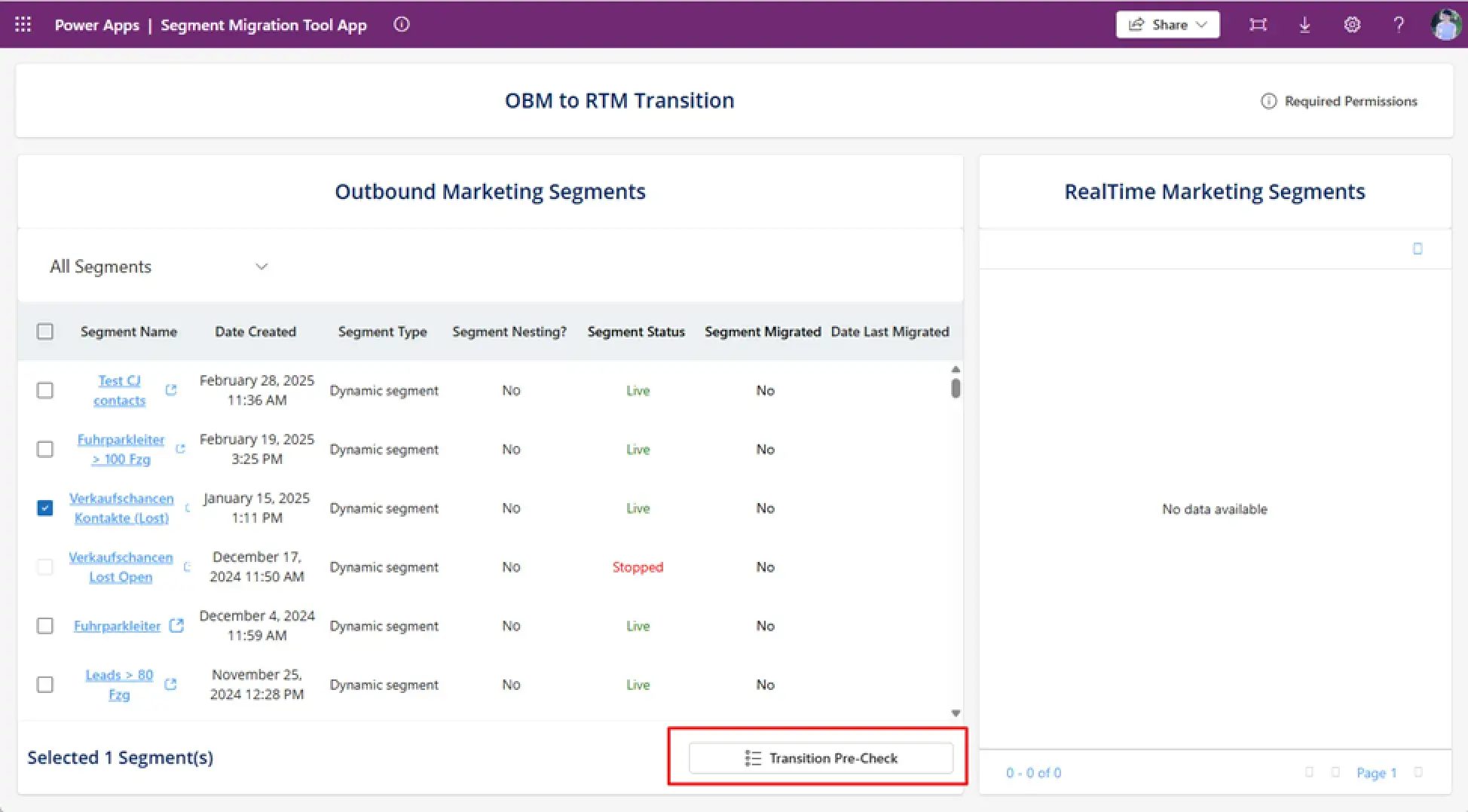This screenshot has height=812, width=1468.
Task: Click the Transition Pre-Check button
Action: 821,758
